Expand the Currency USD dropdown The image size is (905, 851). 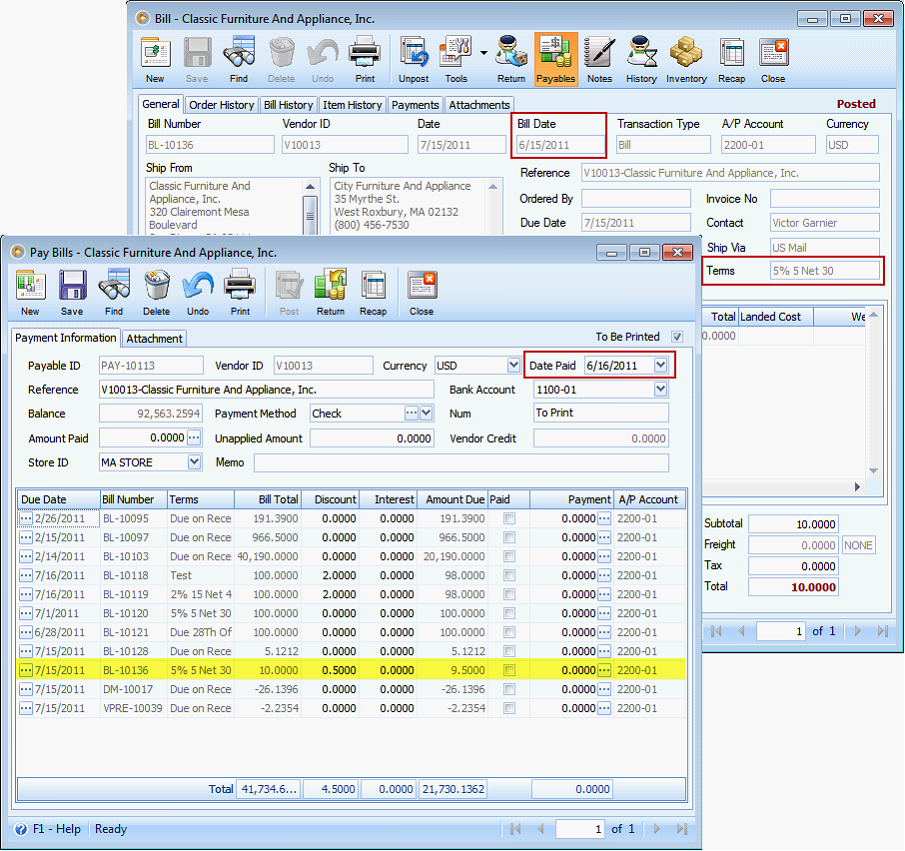pos(513,365)
